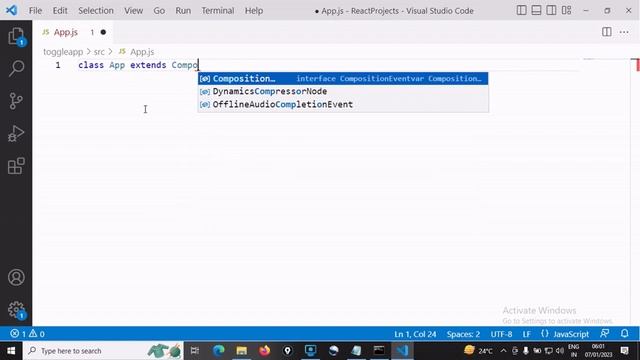
Task: Click the Type here to search box
Action: click(103, 351)
